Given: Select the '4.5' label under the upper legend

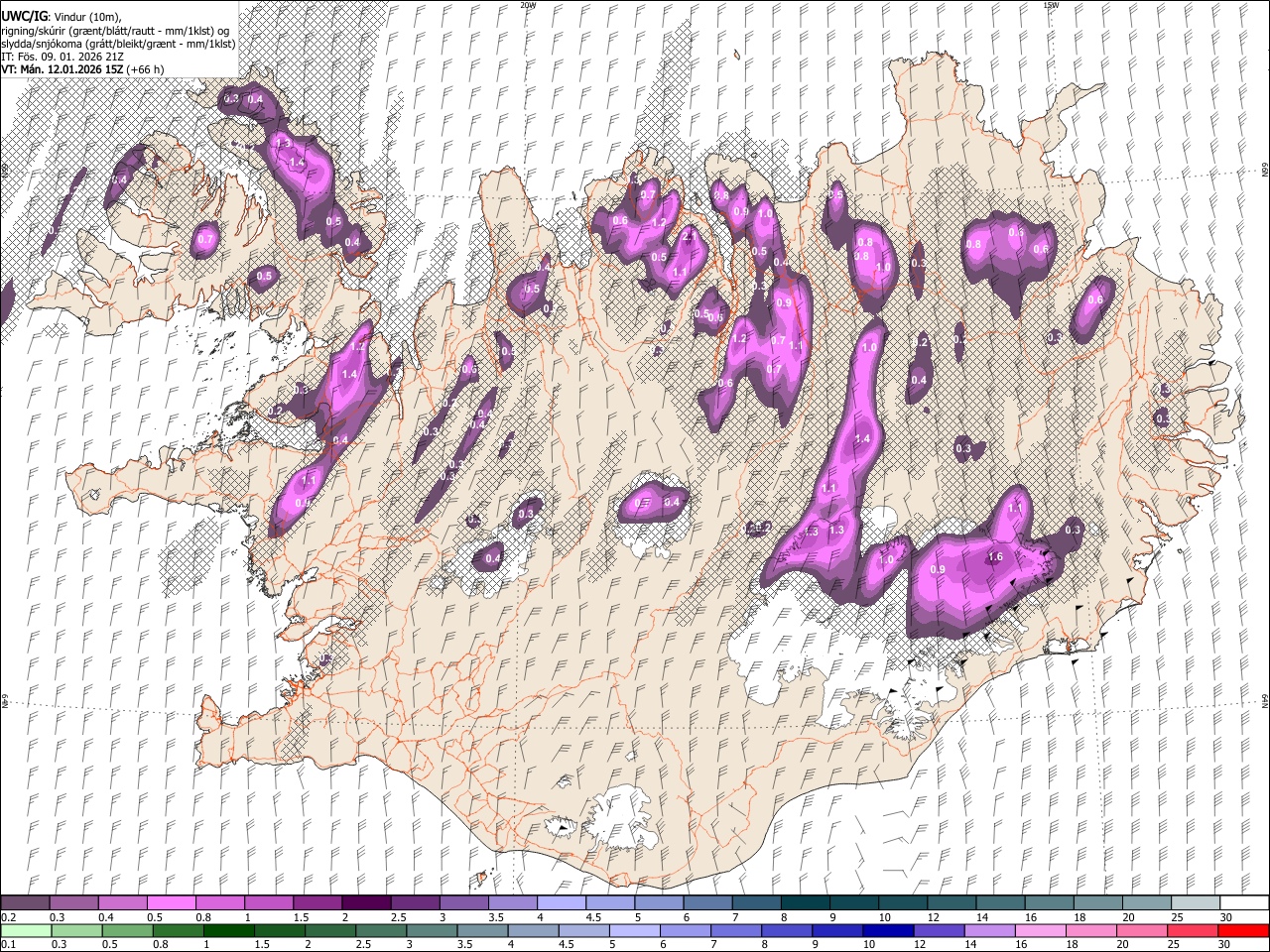Looking at the screenshot, I should (593, 917).
